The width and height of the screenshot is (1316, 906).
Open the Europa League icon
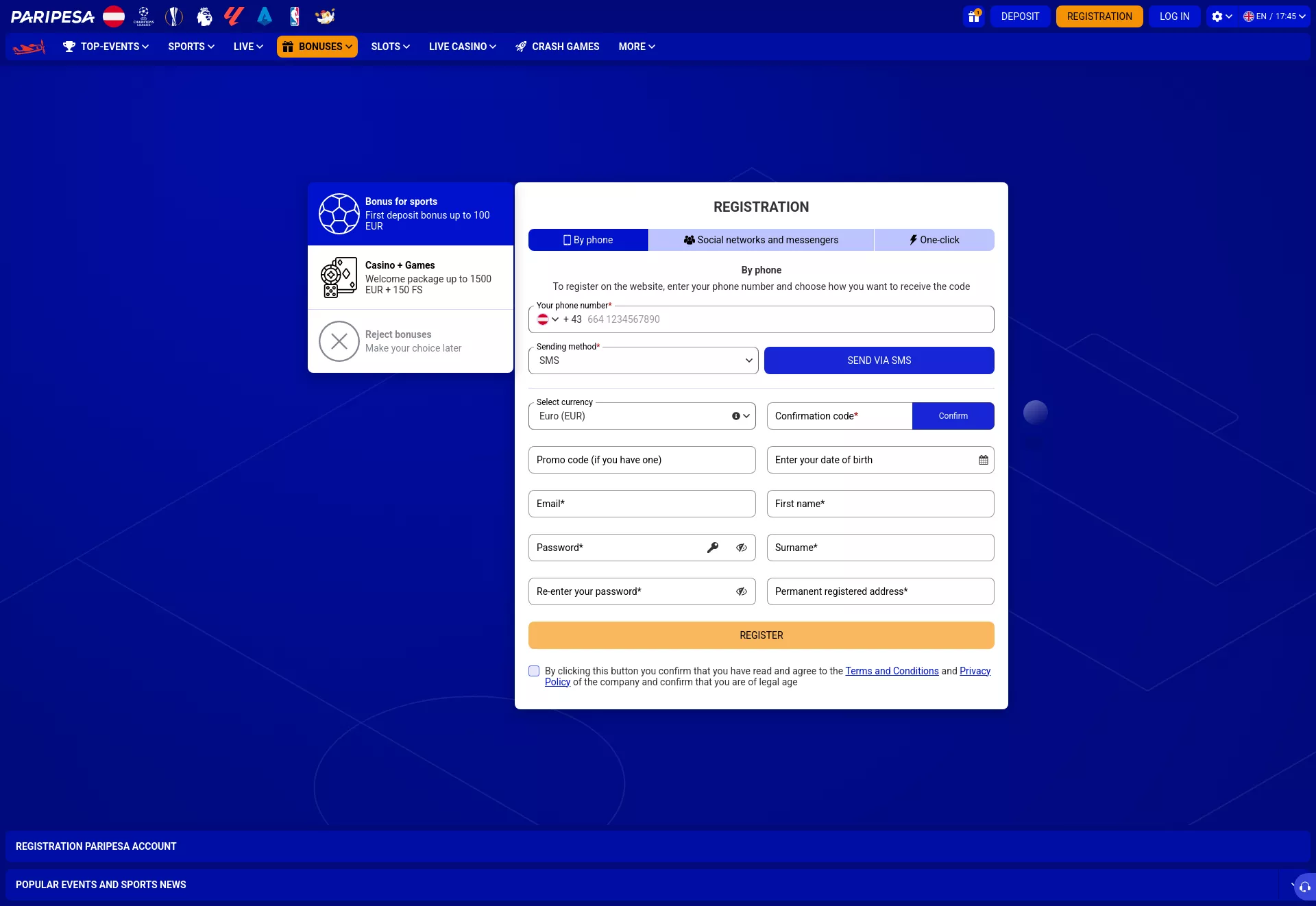tap(174, 16)
